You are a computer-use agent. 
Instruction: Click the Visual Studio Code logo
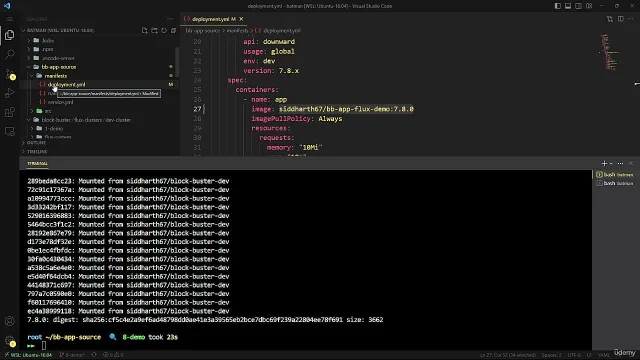[7, 6]
